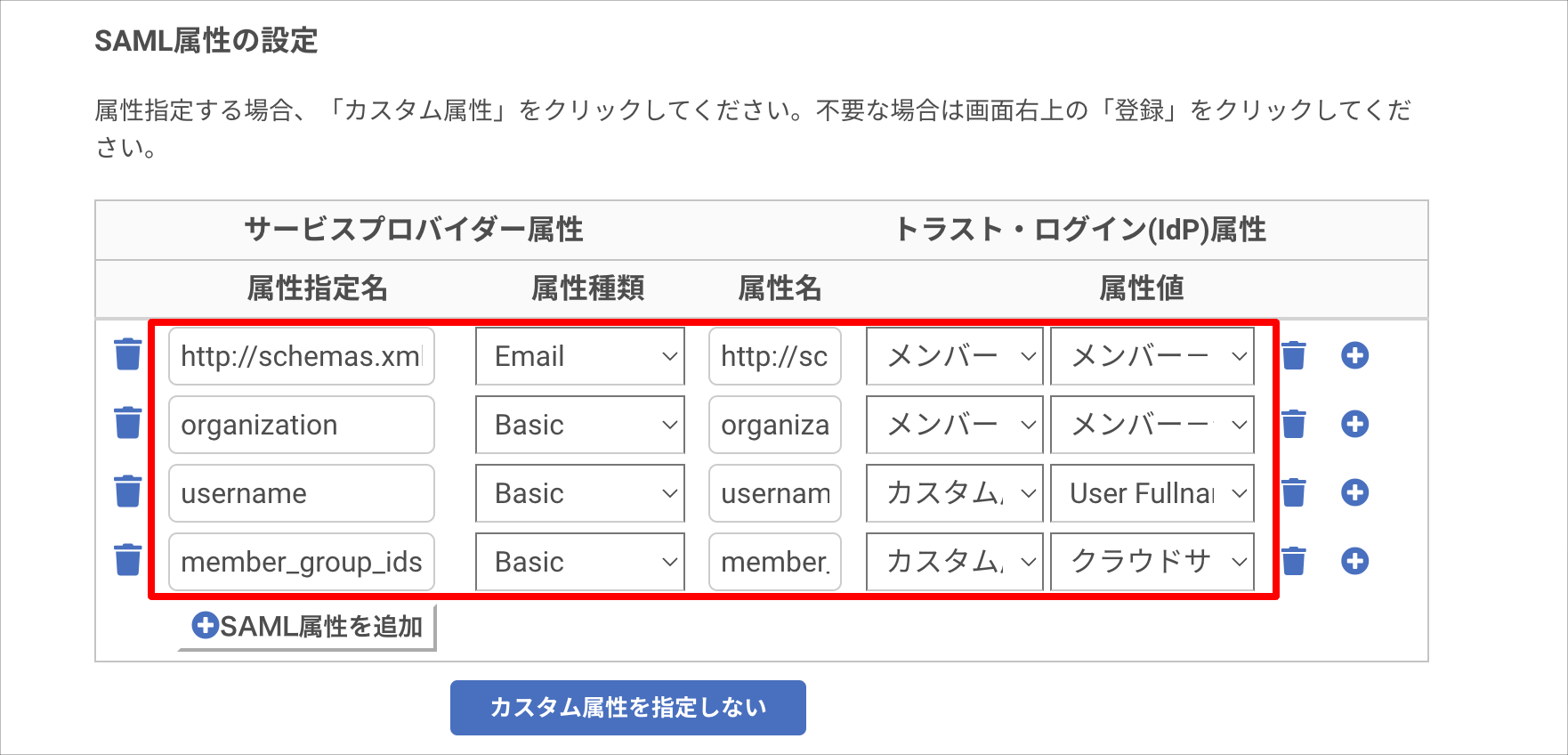
Task: Click the member_group_ids input field
Action: [x=302, y=562]
